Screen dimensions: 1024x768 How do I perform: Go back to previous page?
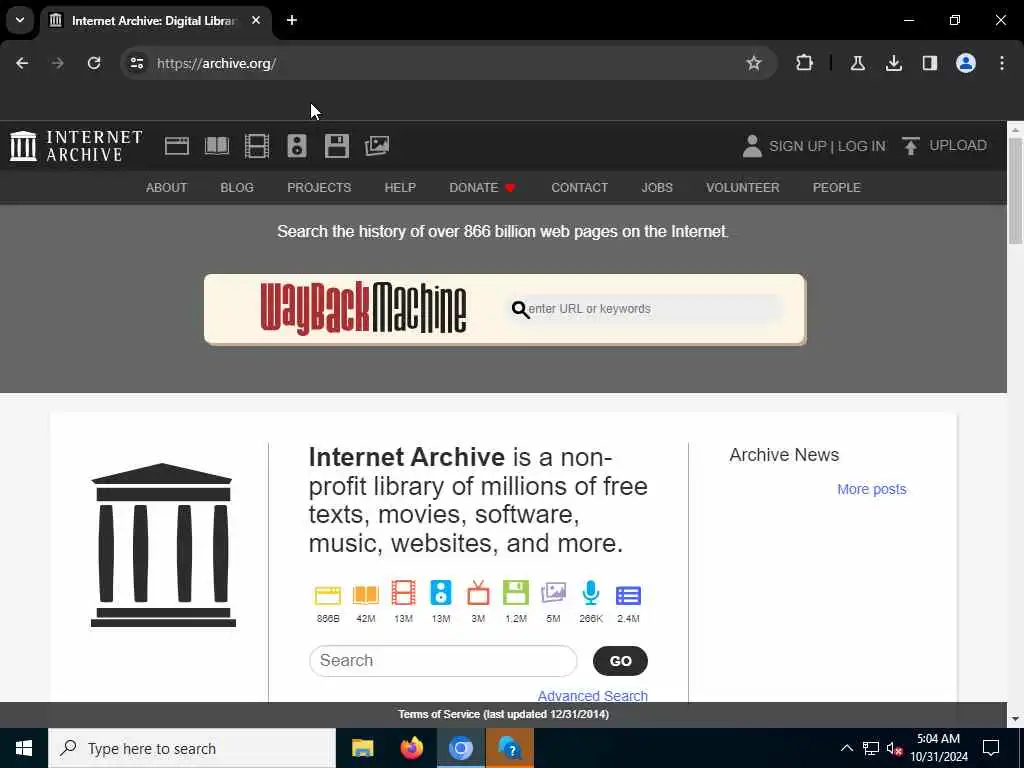(x=22, y=63)
